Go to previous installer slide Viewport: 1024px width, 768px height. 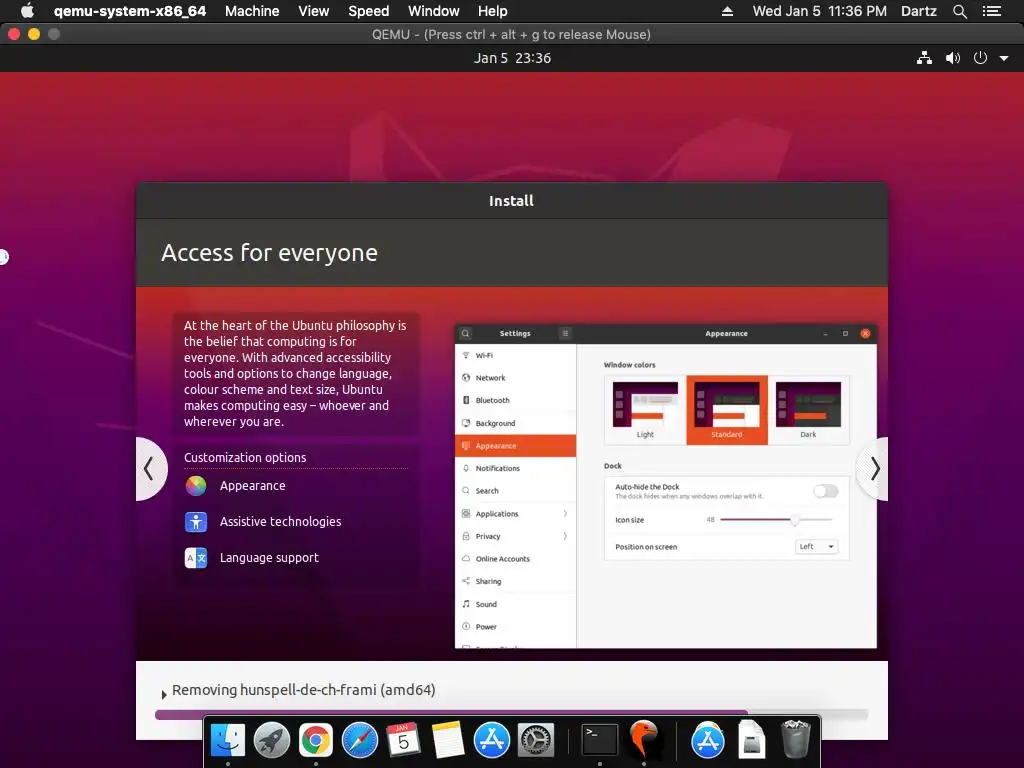point(150,468)
